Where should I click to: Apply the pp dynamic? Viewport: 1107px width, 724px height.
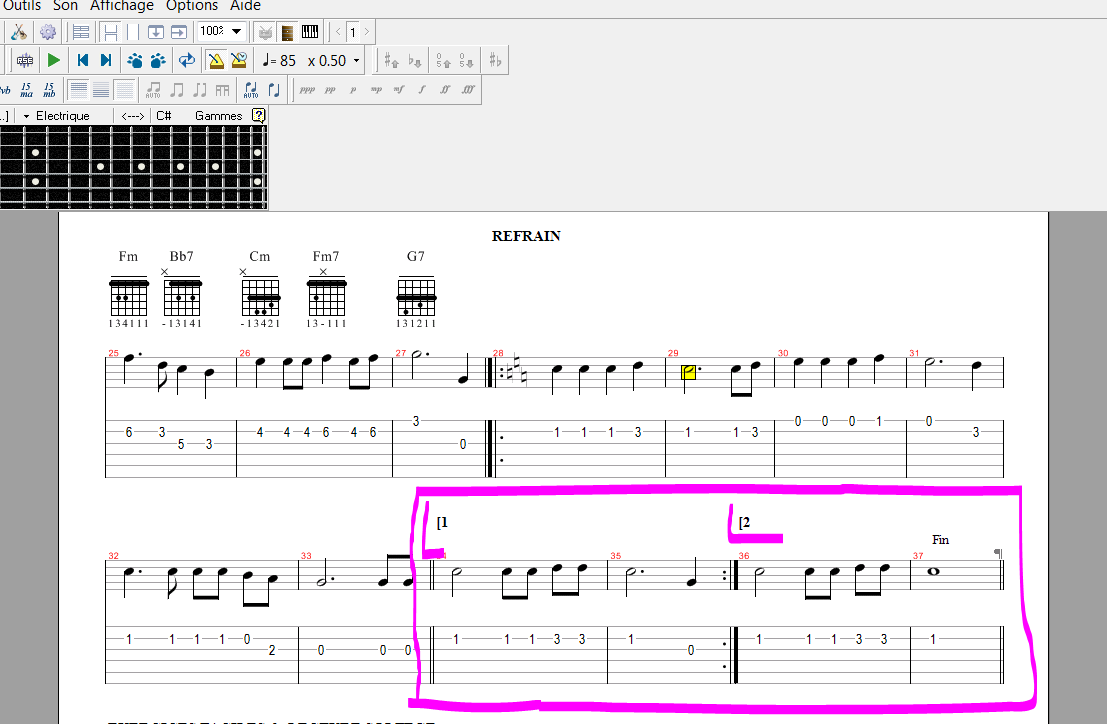330,90
